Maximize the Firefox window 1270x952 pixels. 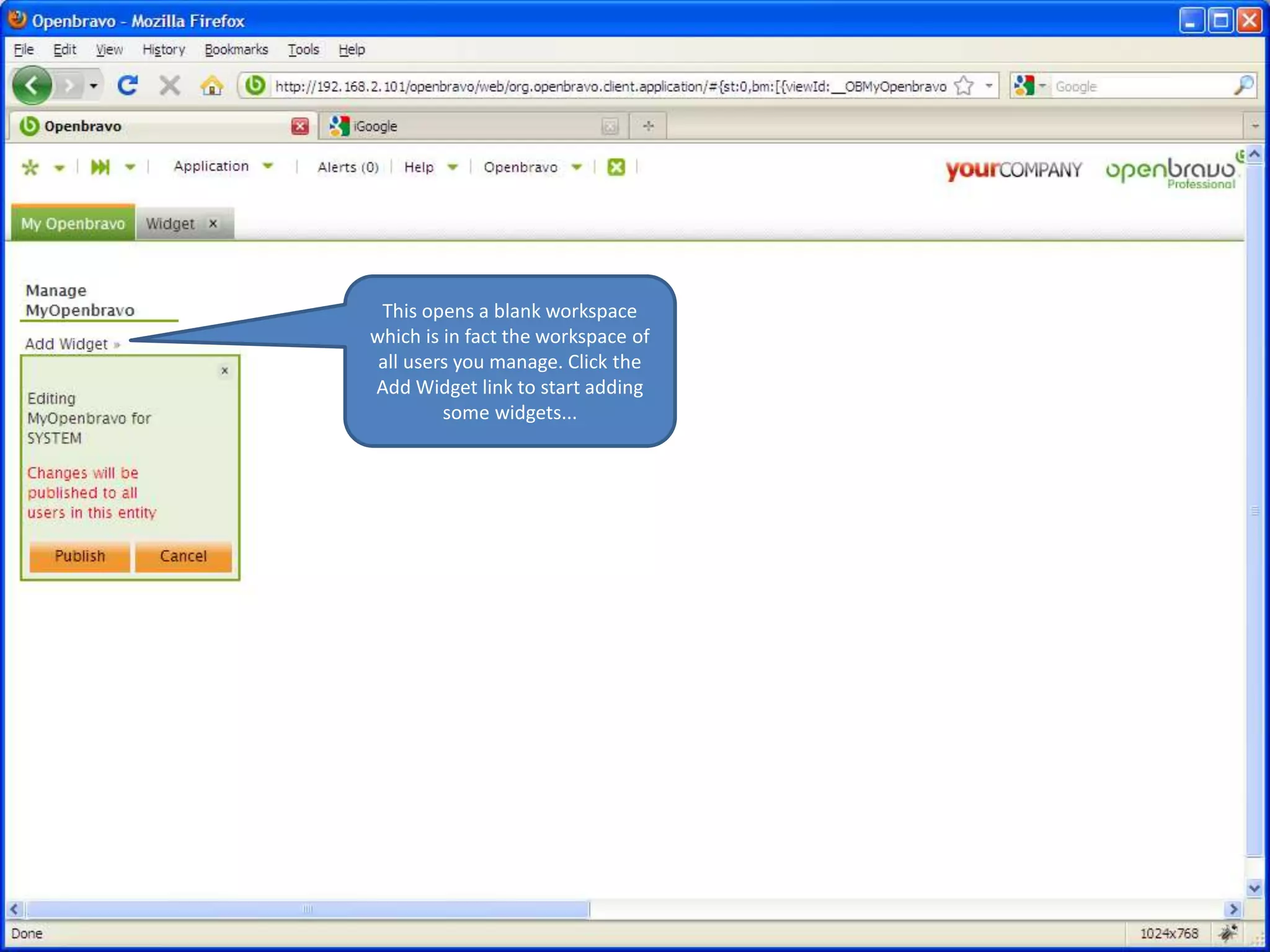pyautogui.click(x=1220, y=21)
